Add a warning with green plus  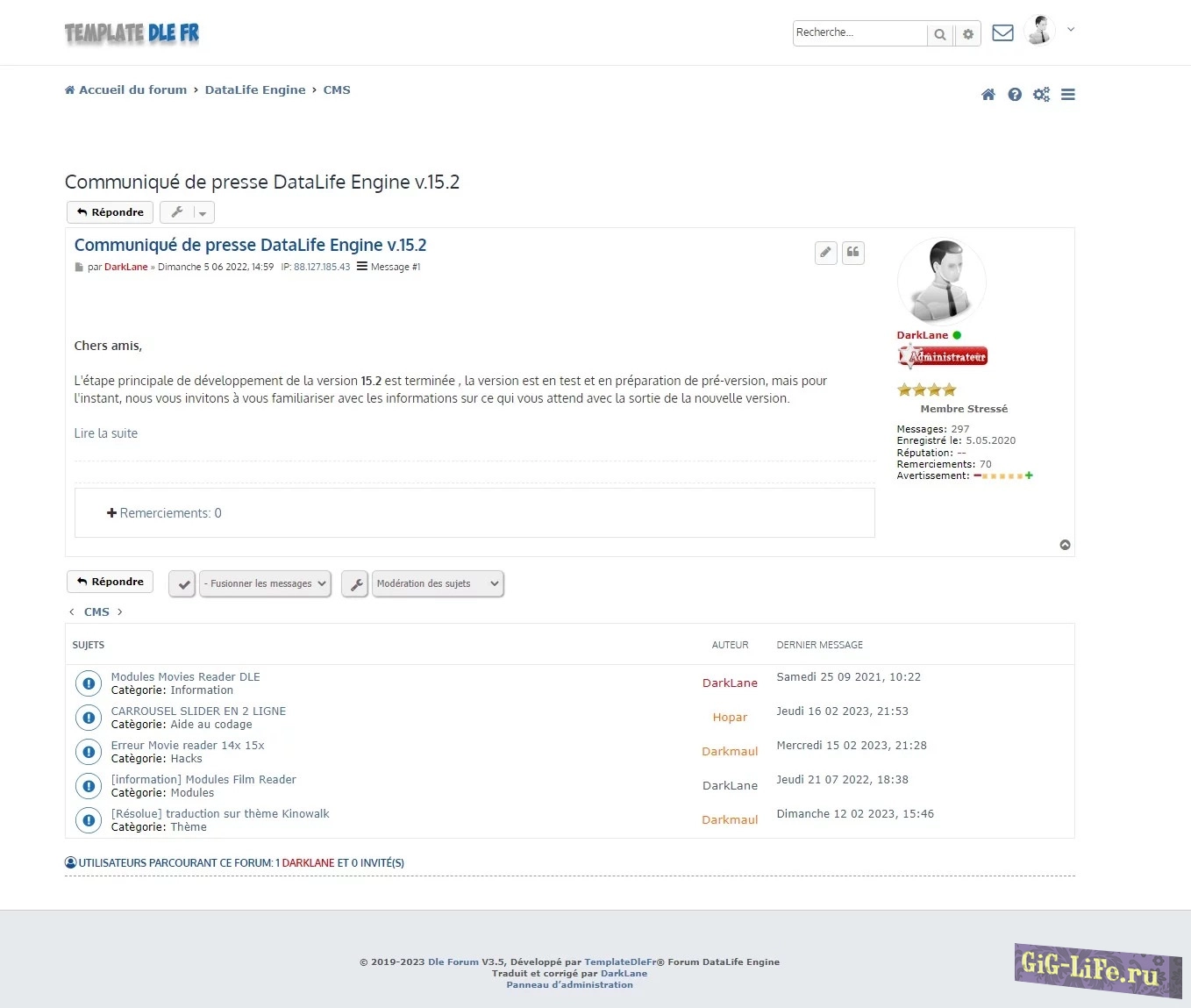(1029, 475)
